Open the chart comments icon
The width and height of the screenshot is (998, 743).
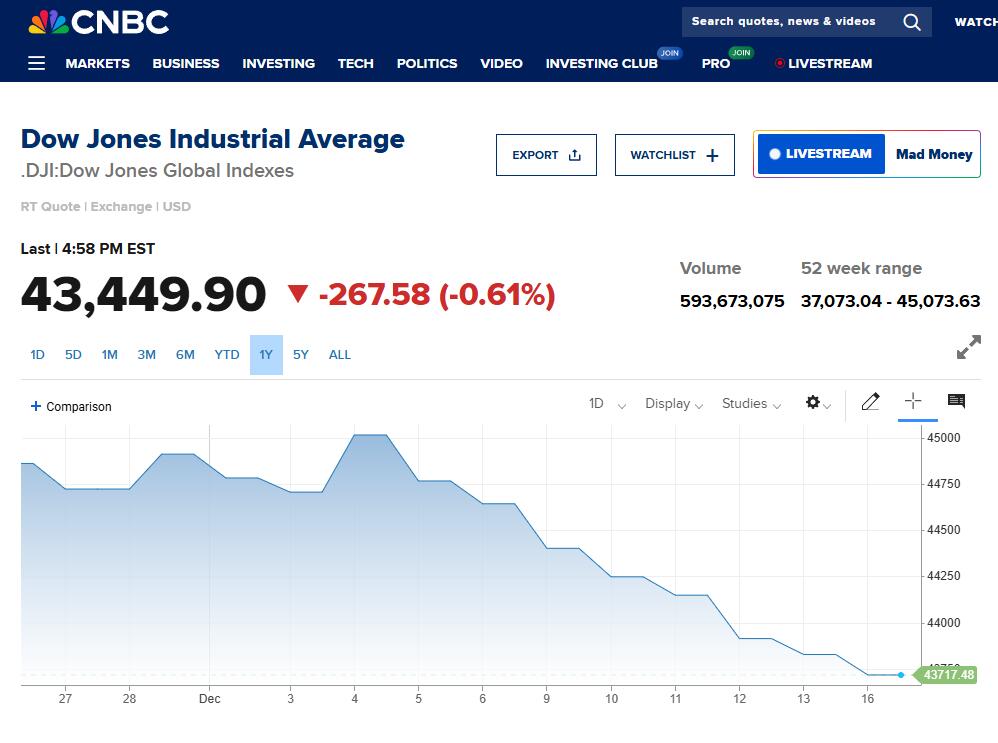coord(956,402)
